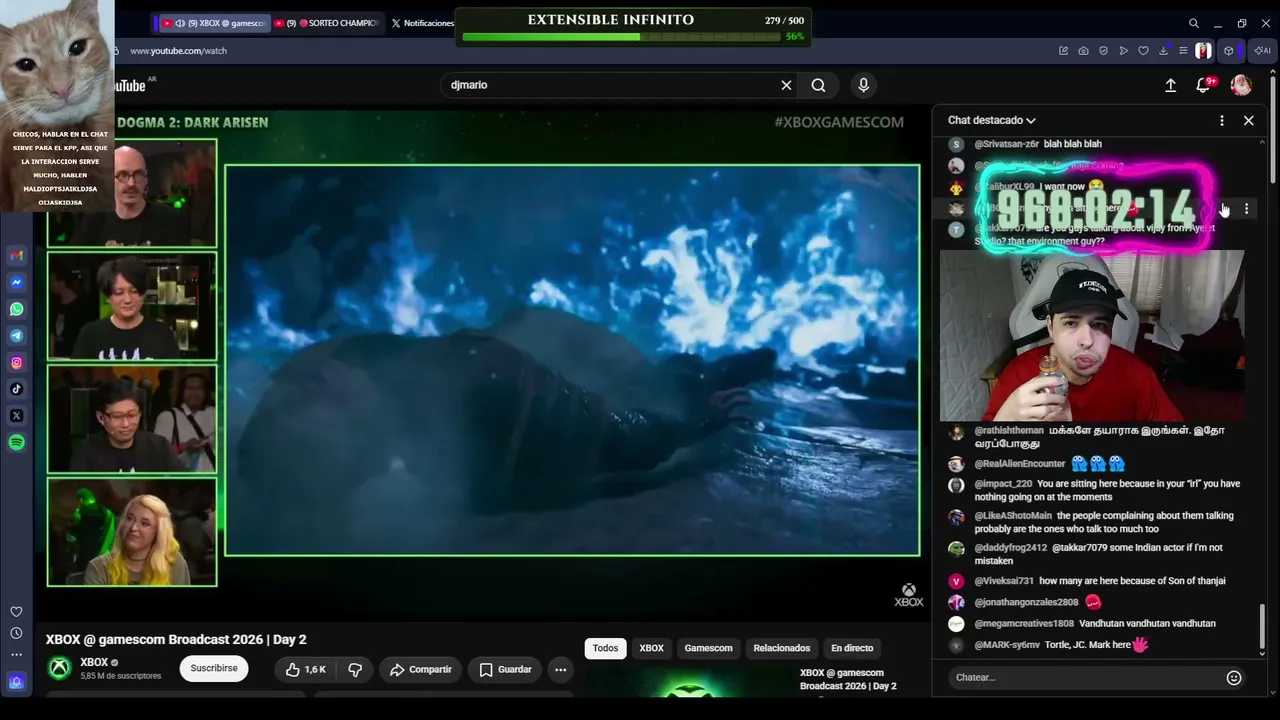Open Messenger in the browser sidebar

coord(16,283)
